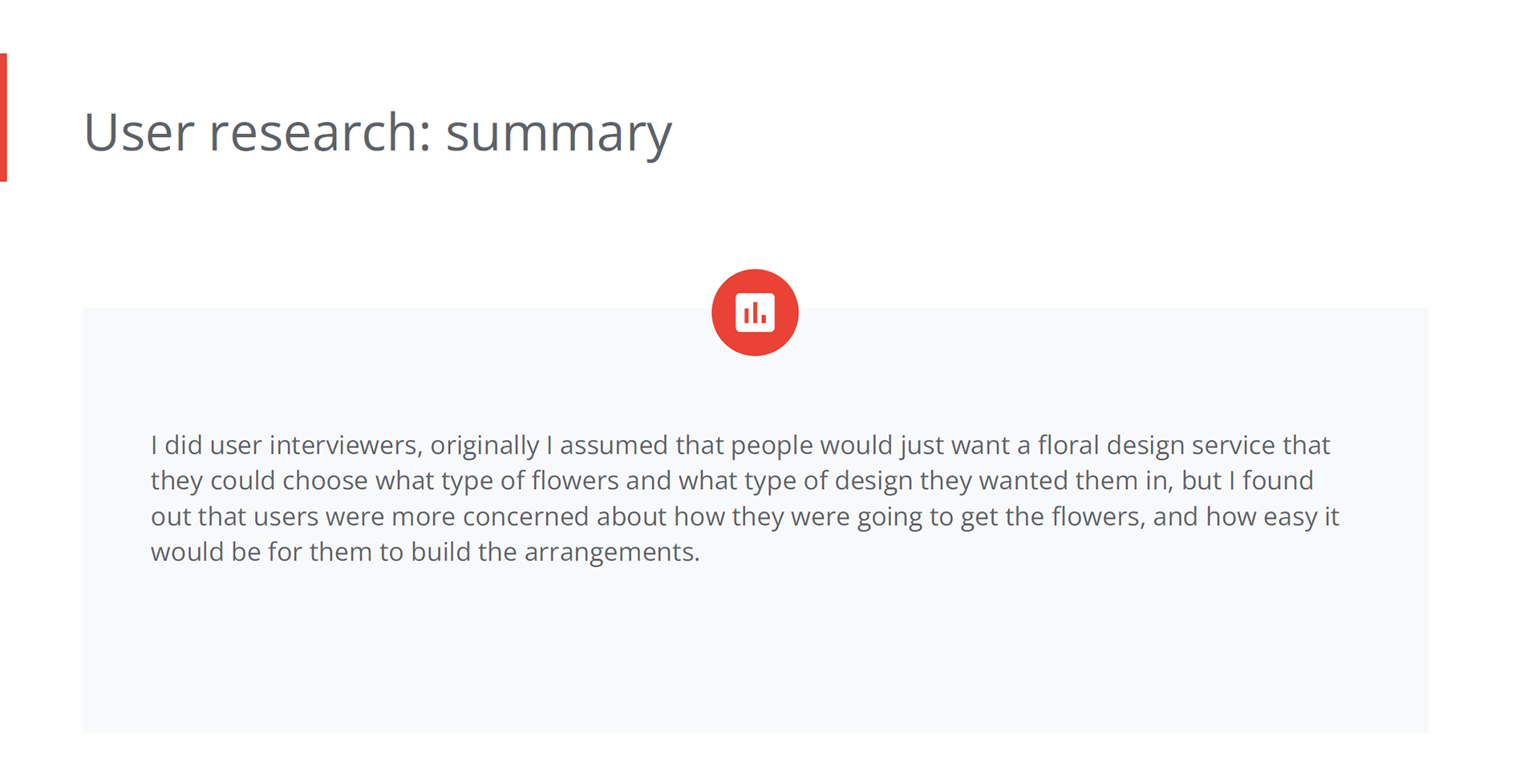Click the red bar chart icon

coord(755,313)
